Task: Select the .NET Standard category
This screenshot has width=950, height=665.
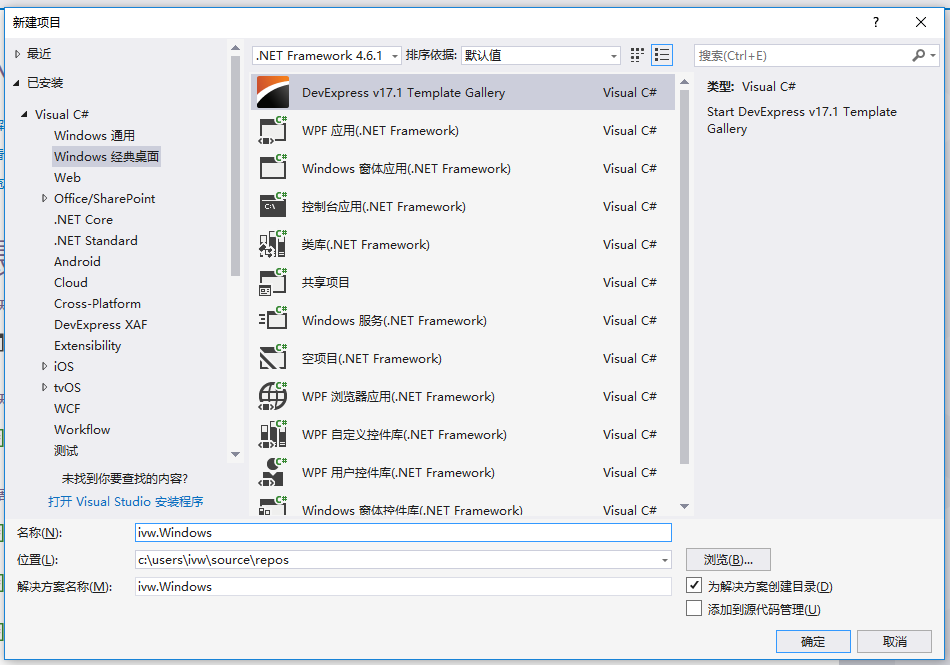Action: [95, 240]
